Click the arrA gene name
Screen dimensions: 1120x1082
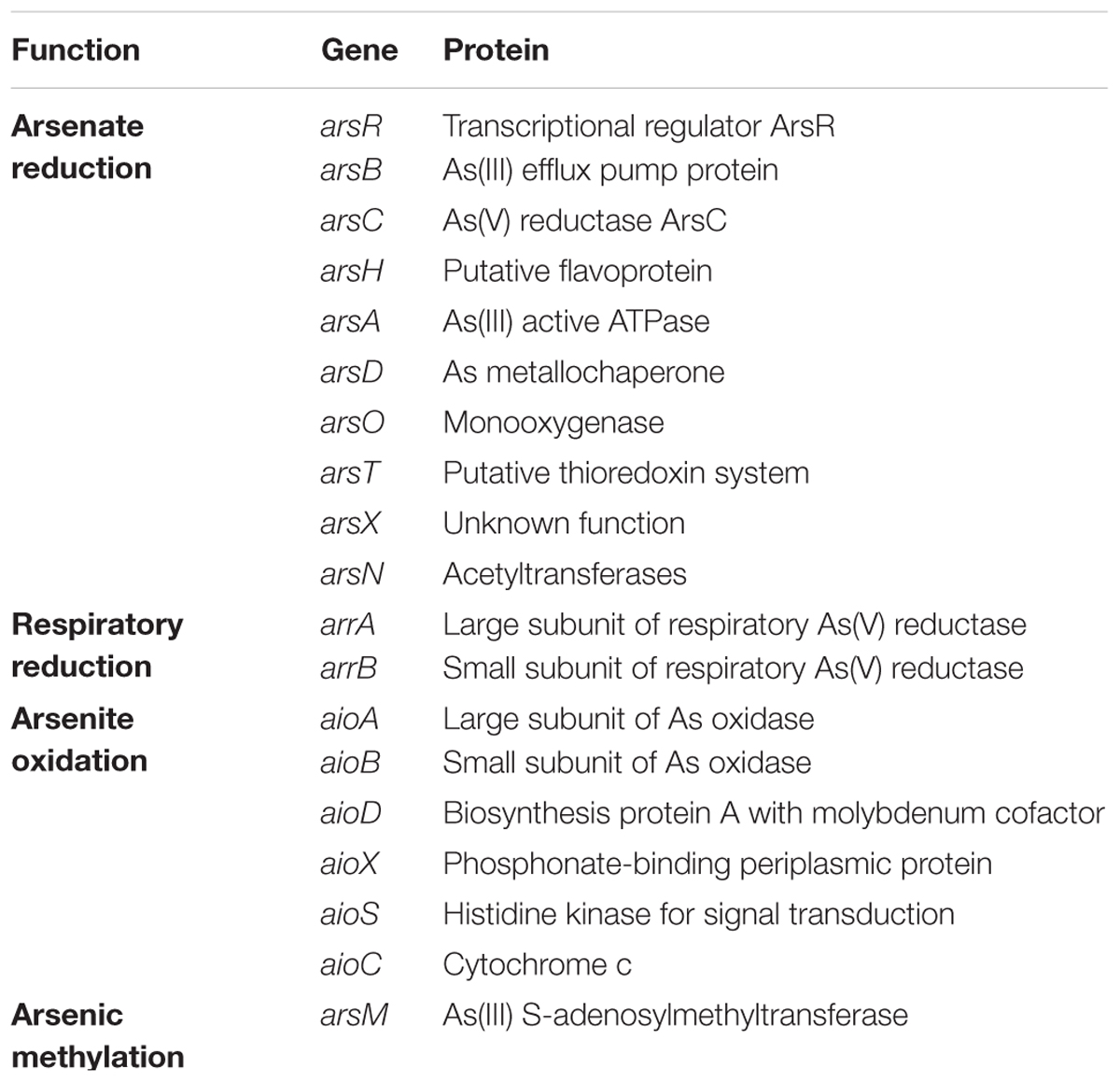pyautogui.click(x=348, y=625)
